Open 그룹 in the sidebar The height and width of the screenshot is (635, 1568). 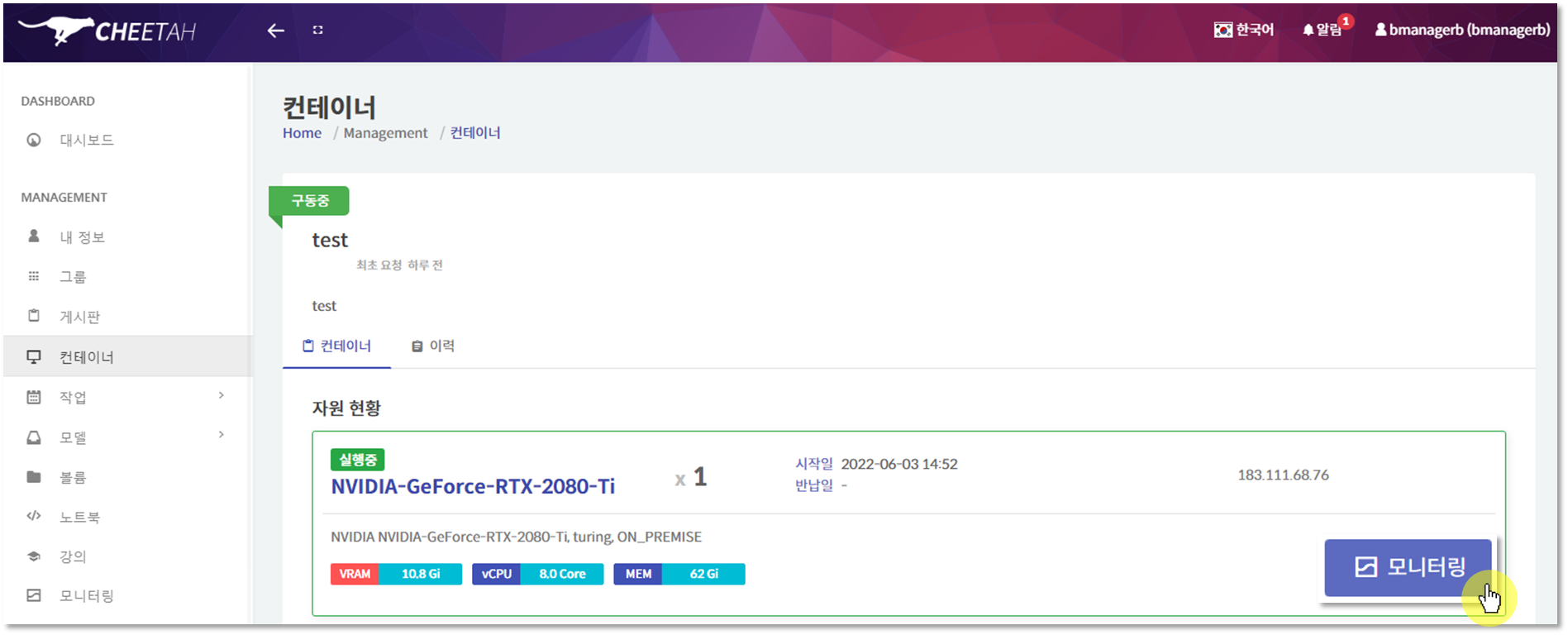coord(73,277)
